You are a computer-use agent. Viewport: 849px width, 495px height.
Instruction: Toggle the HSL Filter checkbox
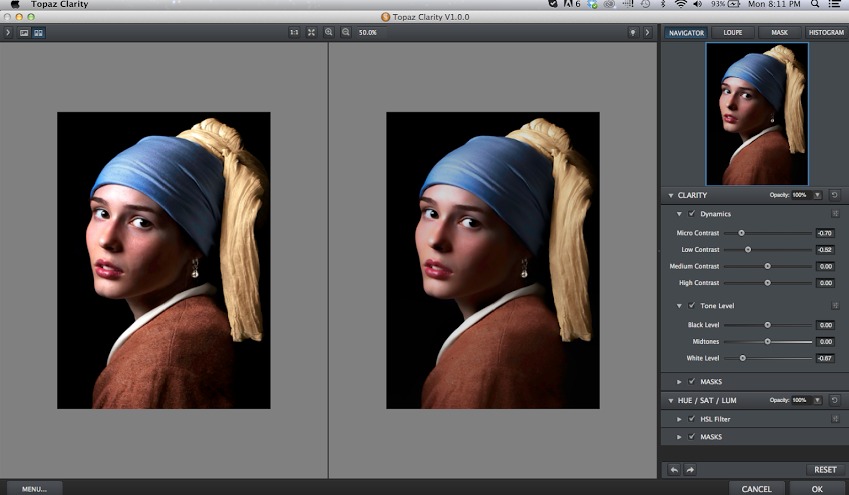(x=691, y=419)
